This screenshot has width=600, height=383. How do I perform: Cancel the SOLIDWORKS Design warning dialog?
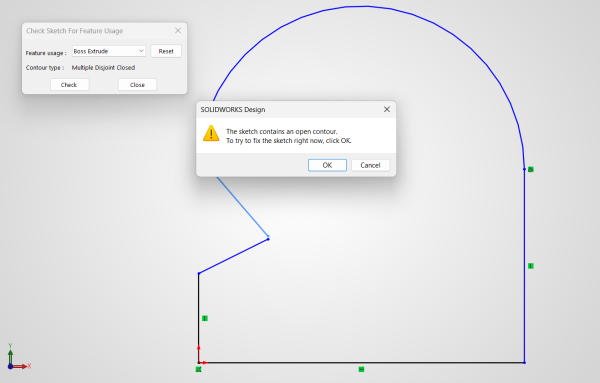point(370,165)
